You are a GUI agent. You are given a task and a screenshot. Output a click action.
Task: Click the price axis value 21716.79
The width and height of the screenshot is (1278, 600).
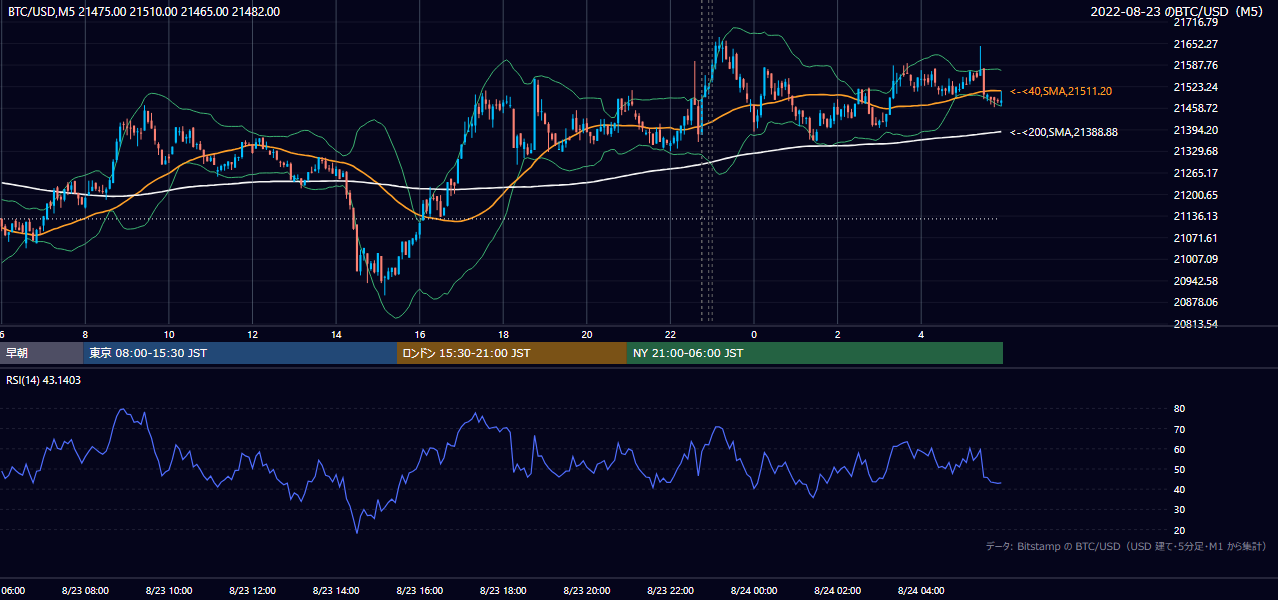click(1196, 22)
